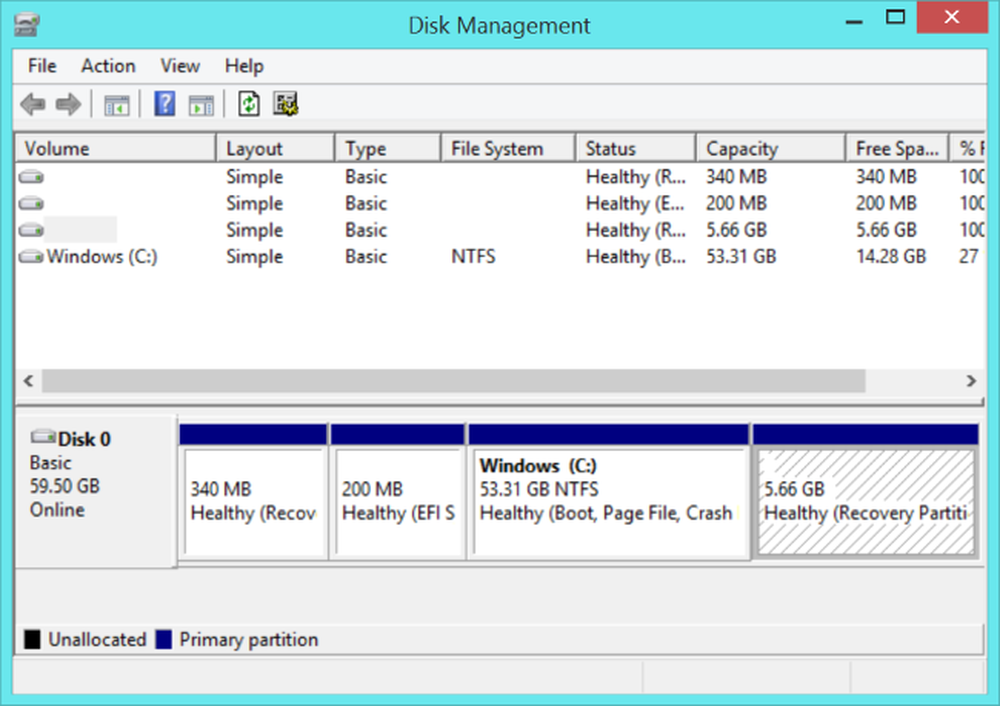
Task: Click the black Unallocated legend swatch
Action: (32, 639)
